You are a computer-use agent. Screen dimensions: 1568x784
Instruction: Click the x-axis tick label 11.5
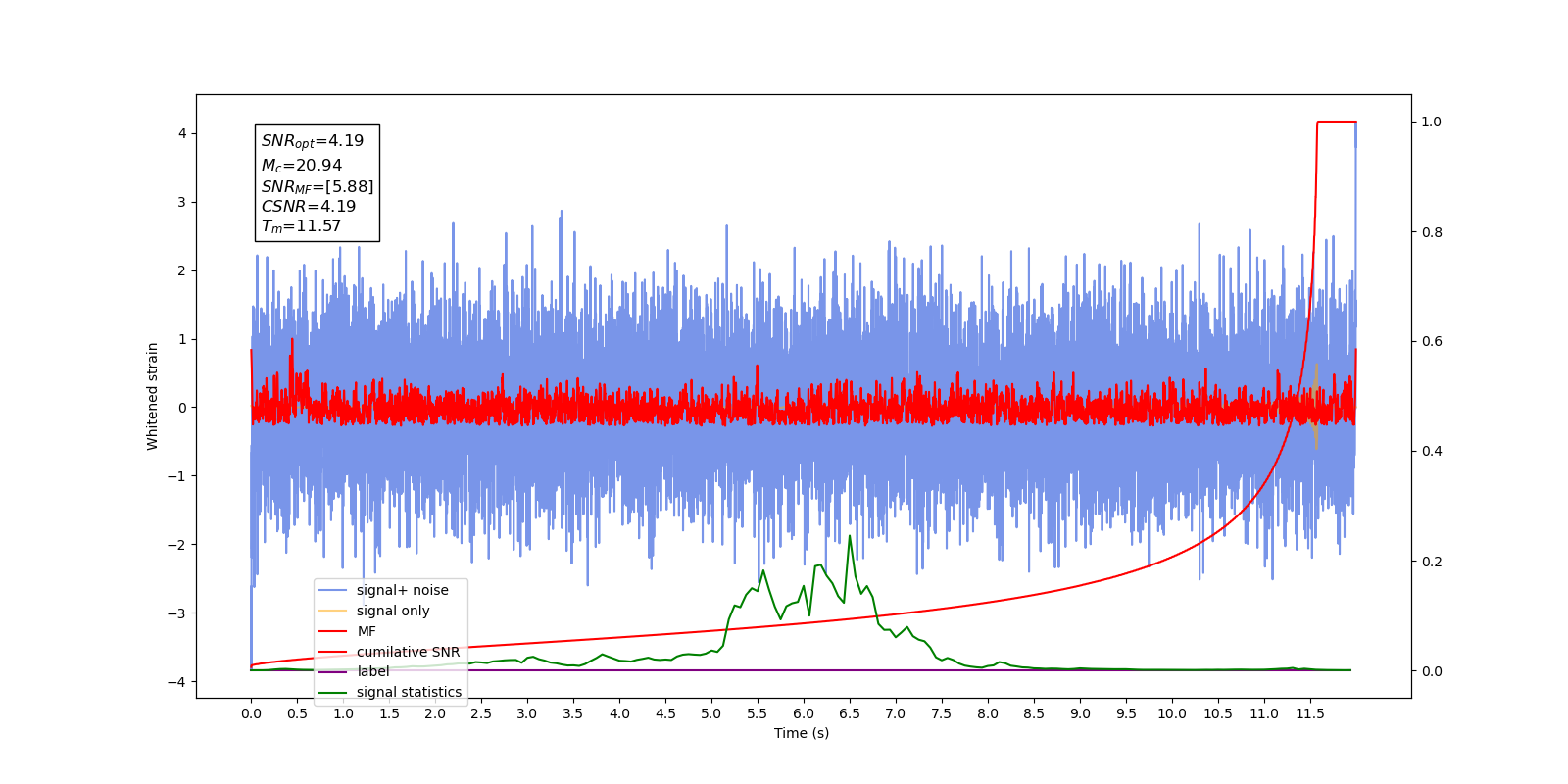1310,713
